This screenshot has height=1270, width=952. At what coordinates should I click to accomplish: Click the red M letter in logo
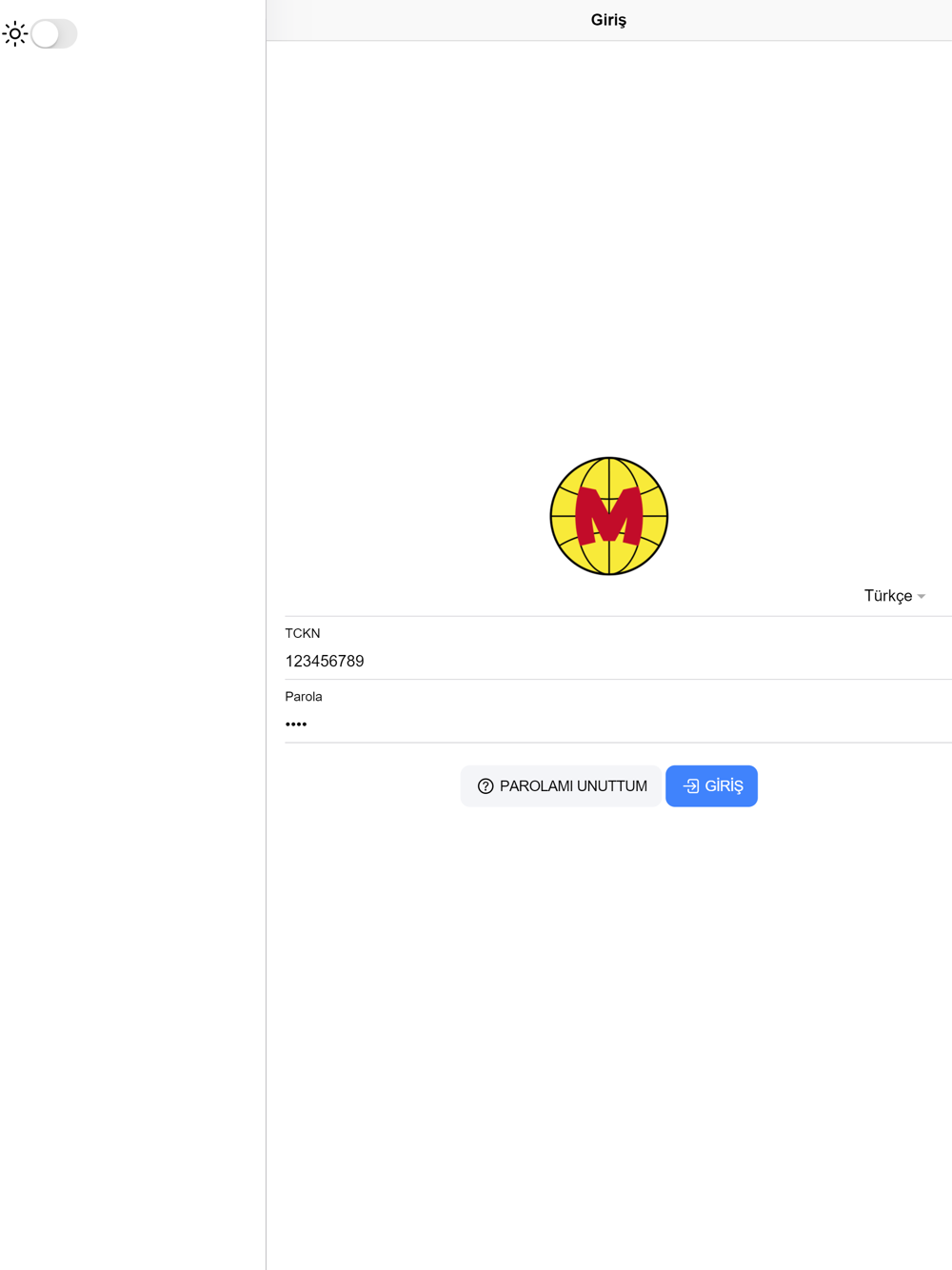609,516
